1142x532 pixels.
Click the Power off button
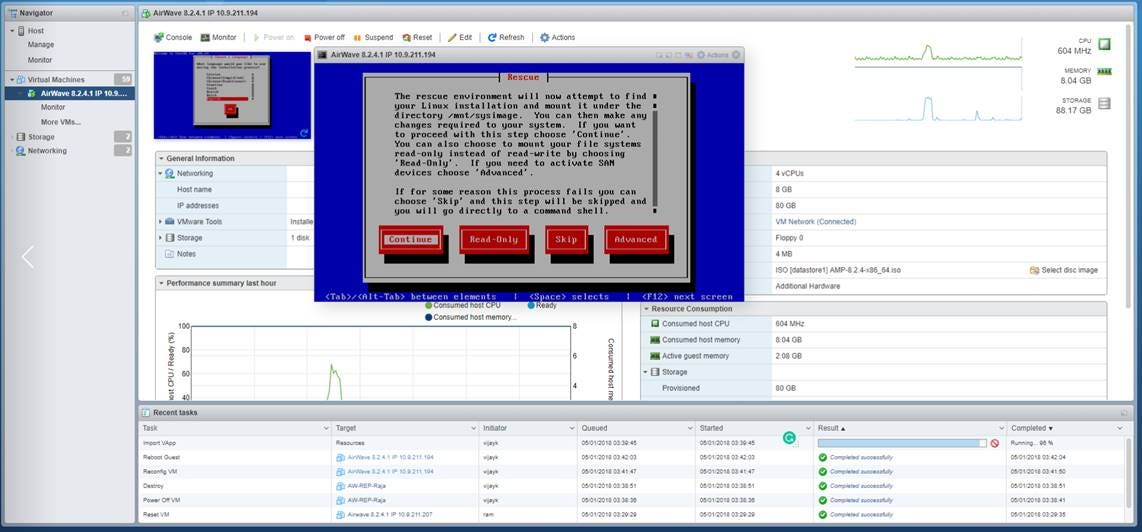[324, 37]
